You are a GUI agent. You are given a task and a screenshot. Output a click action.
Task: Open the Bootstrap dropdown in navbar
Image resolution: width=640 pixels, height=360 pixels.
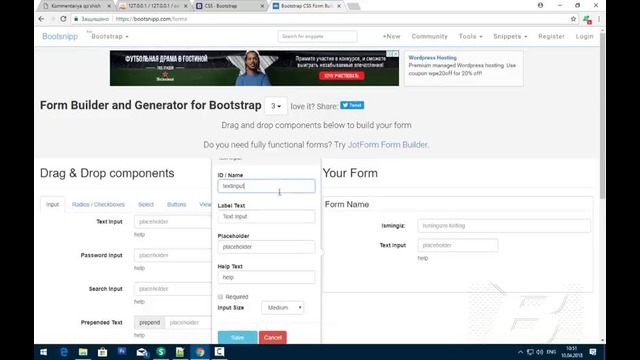[110, 36]
